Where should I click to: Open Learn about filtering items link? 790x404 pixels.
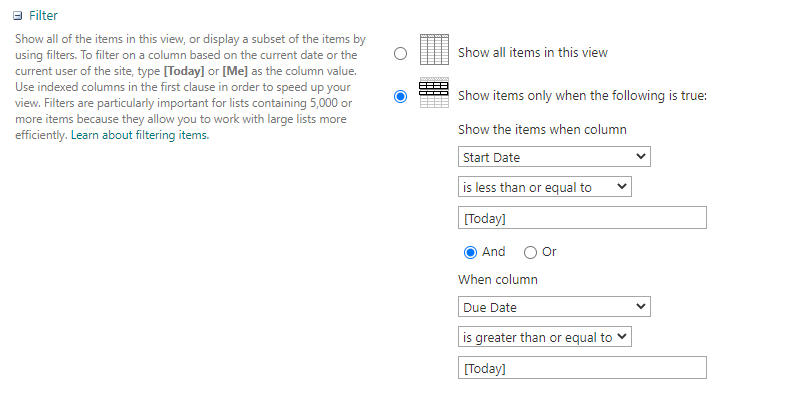pyautogui.click(x=140, y=135)
